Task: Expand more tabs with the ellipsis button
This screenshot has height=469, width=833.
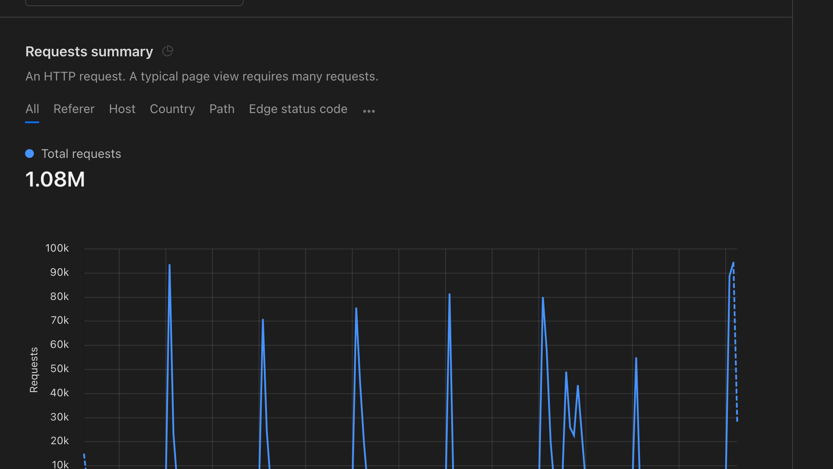Action: 369,110
